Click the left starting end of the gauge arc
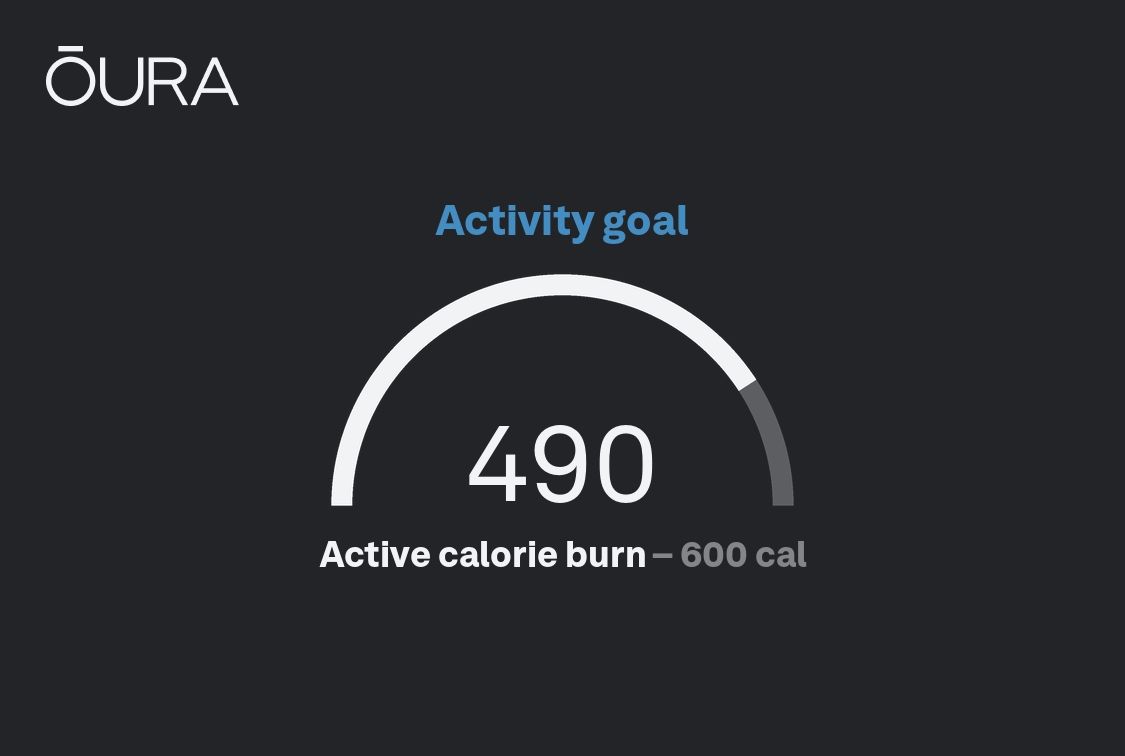 click(x=342, y=497)
